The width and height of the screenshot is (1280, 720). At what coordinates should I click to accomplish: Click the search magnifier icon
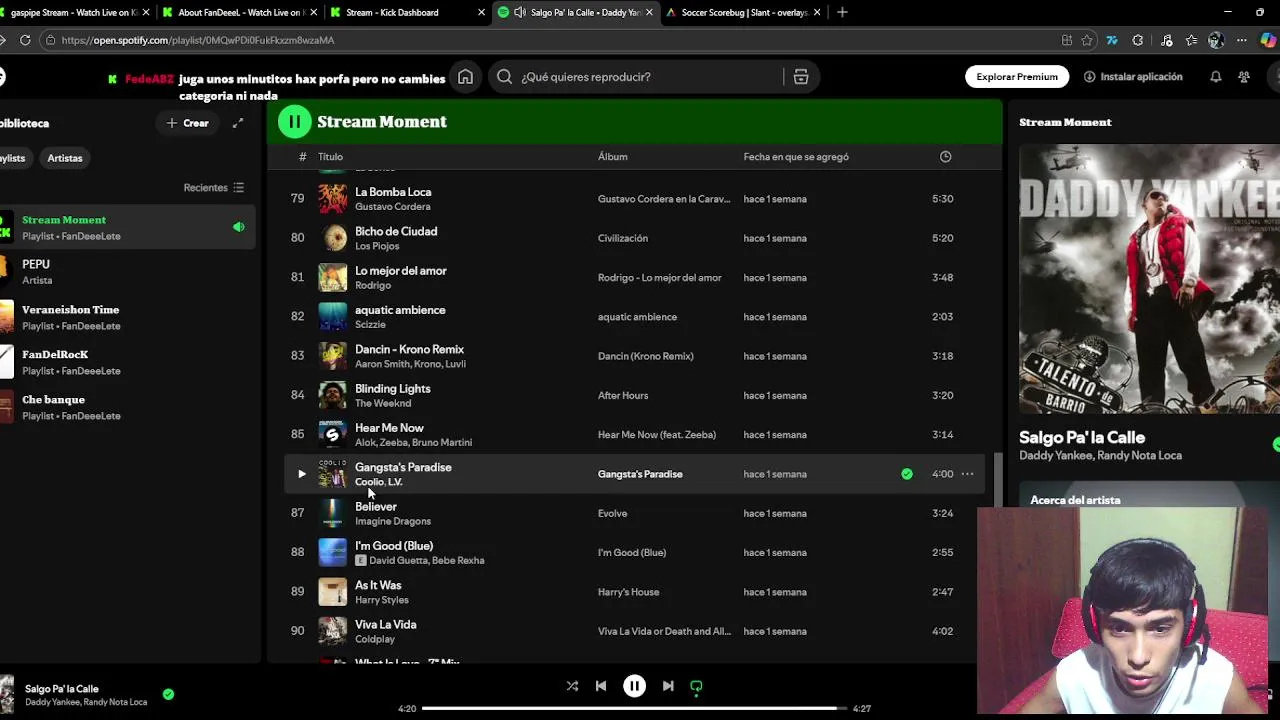[505, 77]
